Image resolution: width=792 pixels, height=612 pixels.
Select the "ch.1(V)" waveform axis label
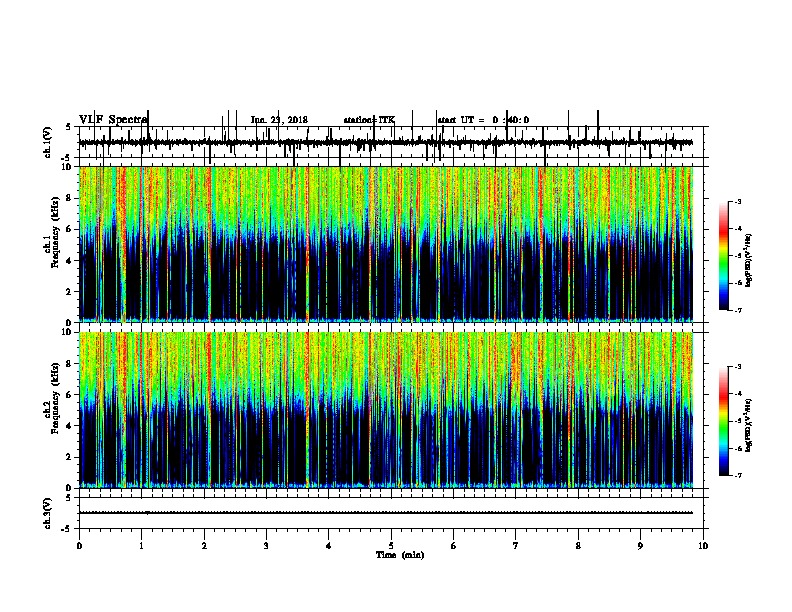tap(48, 142)
